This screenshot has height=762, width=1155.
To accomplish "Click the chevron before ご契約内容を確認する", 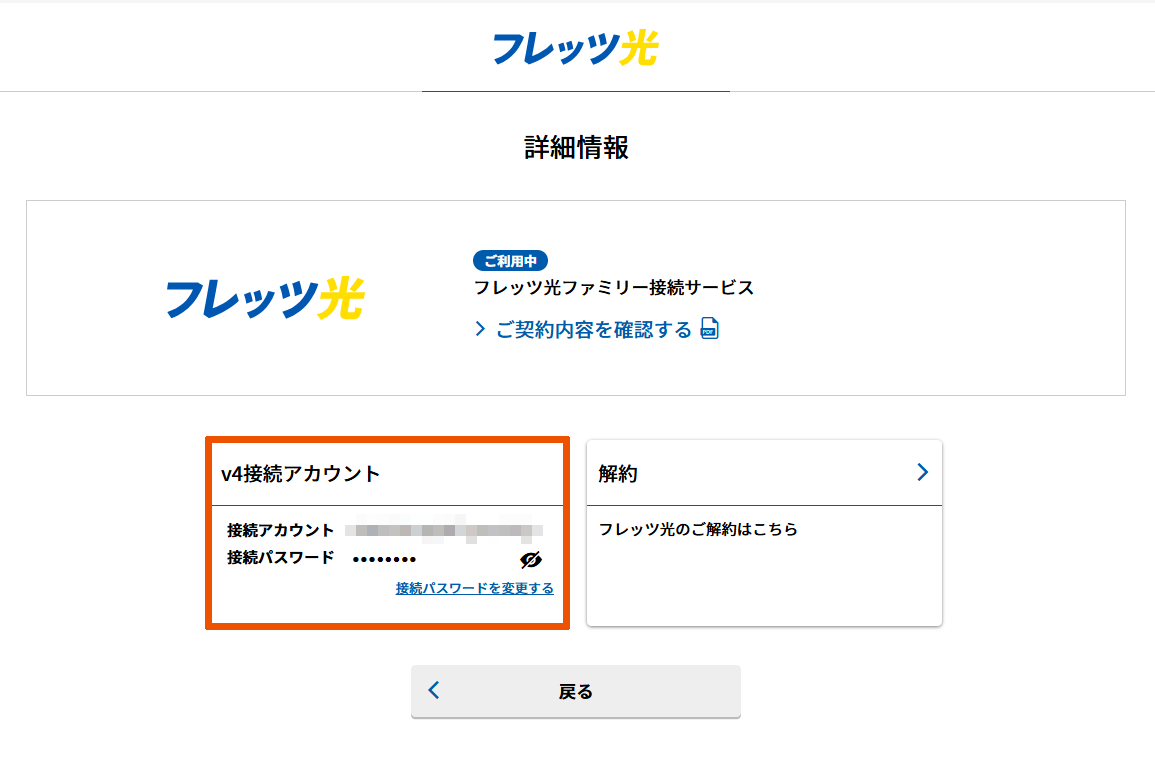I will (x=481, y=329).
